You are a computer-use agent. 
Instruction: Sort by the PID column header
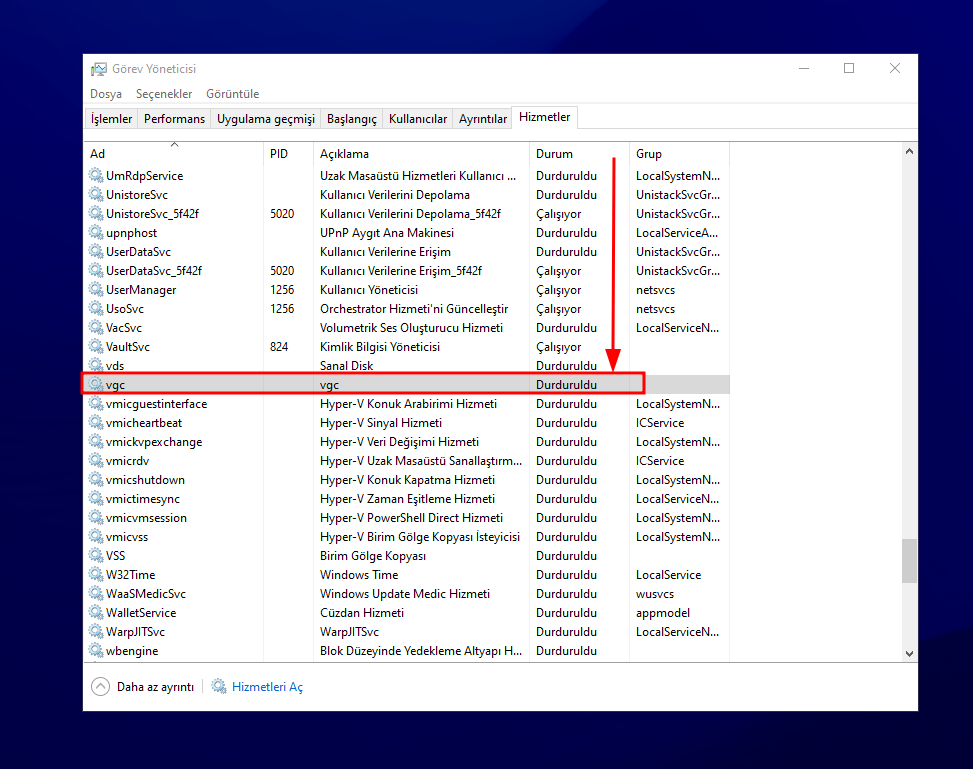pos(289,153)
